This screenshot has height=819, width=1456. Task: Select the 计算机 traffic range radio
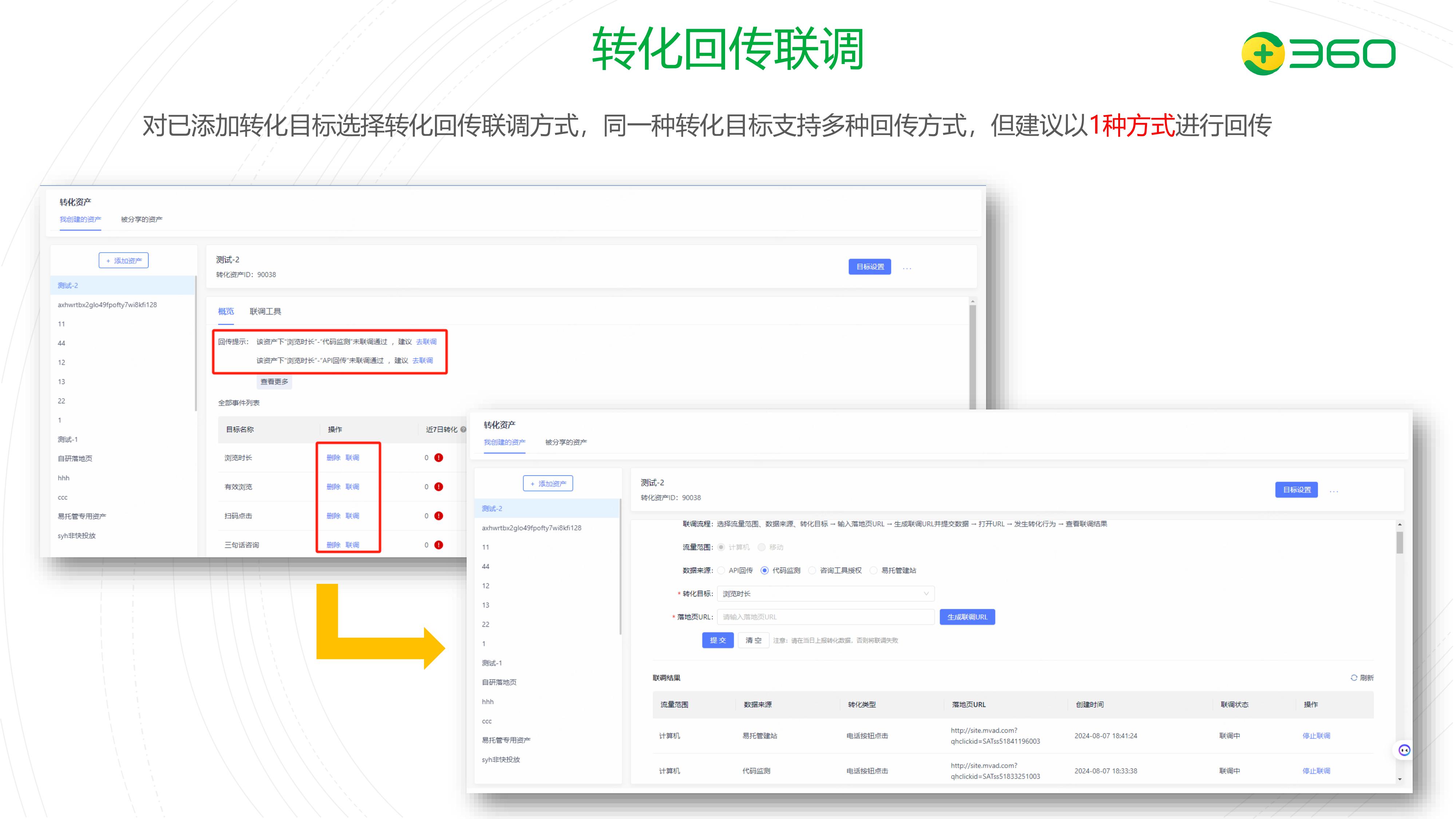click(x=721, y=547)
